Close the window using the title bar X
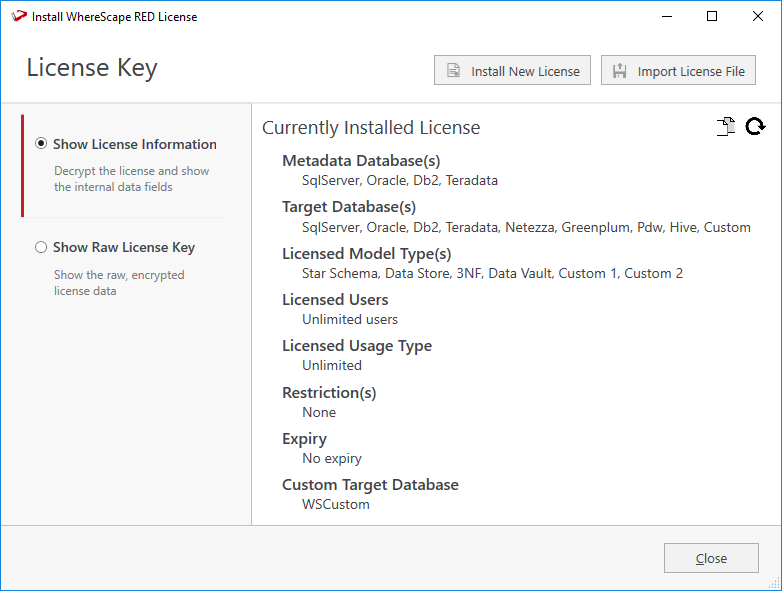Viewport: 782px width, 591px height. (x=757, y=16)
